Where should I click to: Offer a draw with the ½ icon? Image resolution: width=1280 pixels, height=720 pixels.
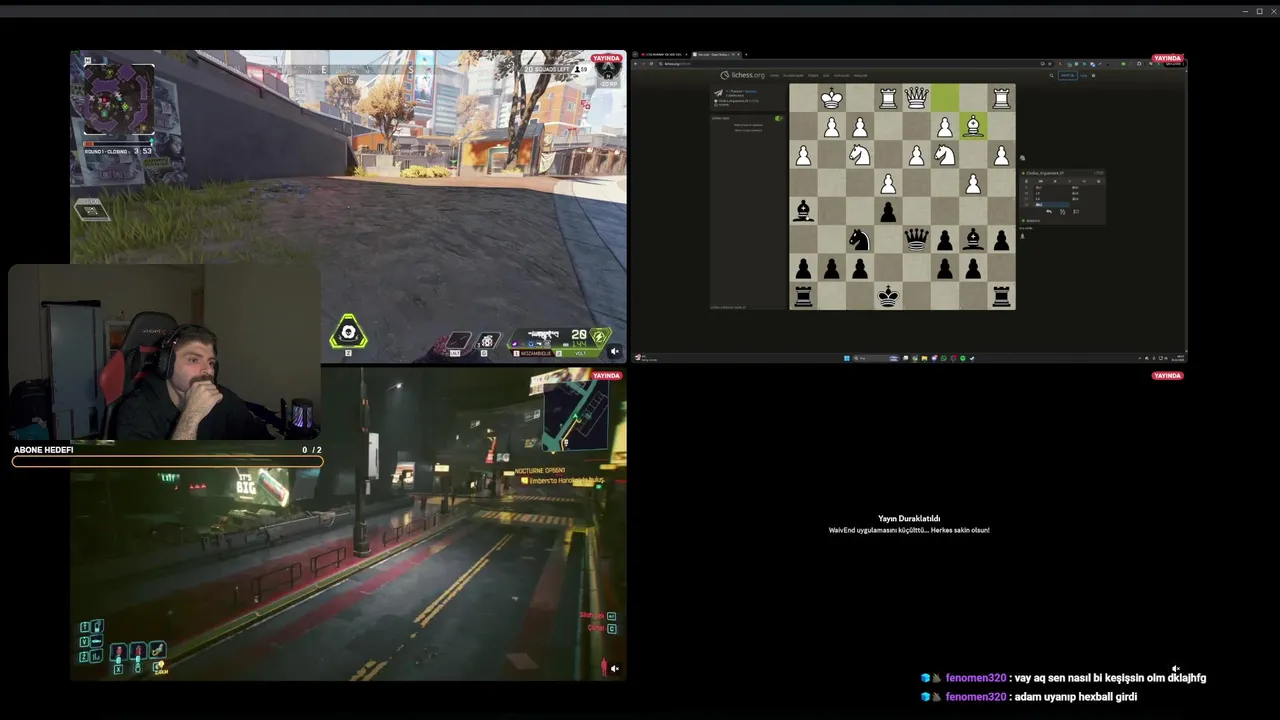(1063, 212)
